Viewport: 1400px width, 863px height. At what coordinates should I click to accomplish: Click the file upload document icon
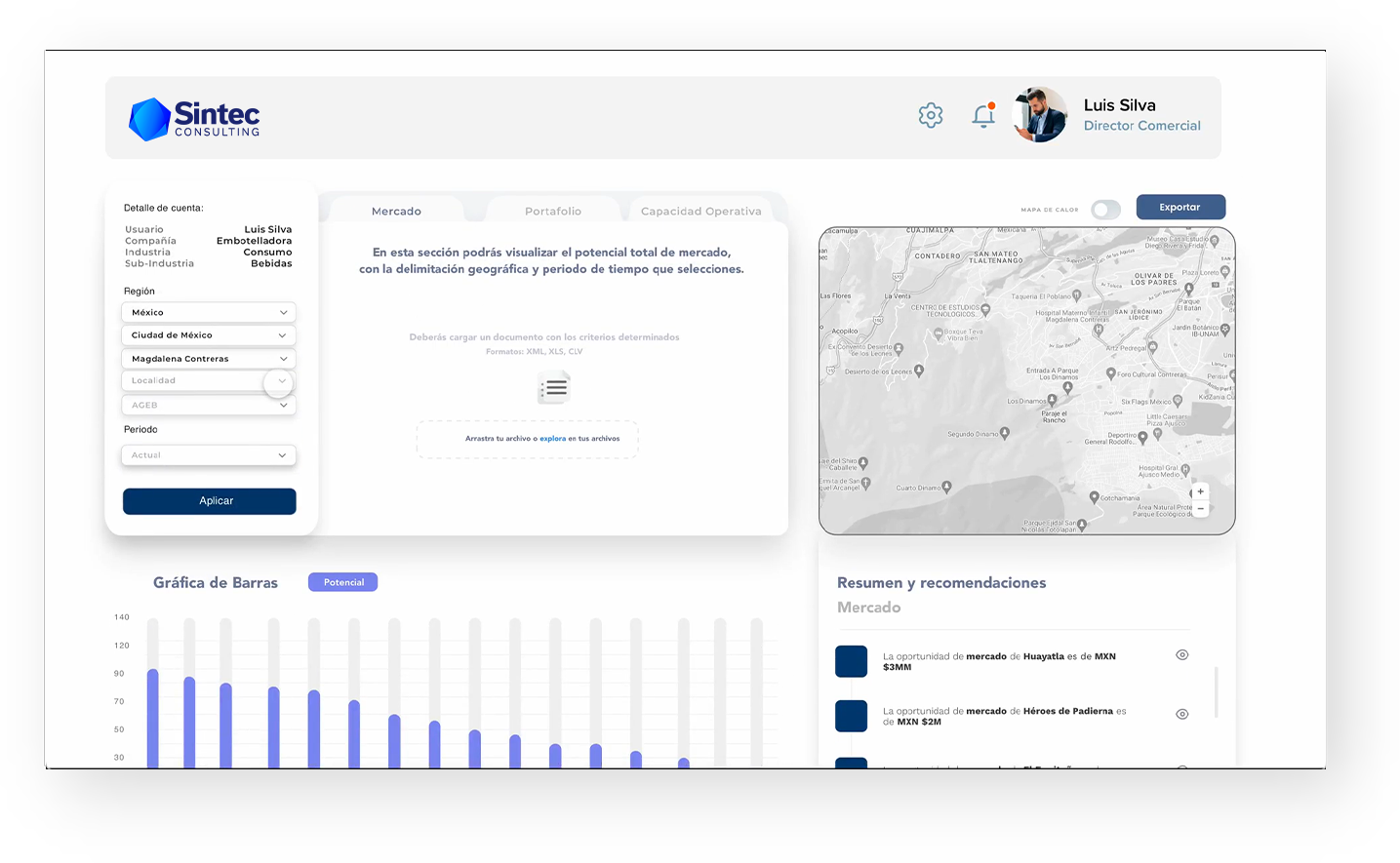[554, 388]
